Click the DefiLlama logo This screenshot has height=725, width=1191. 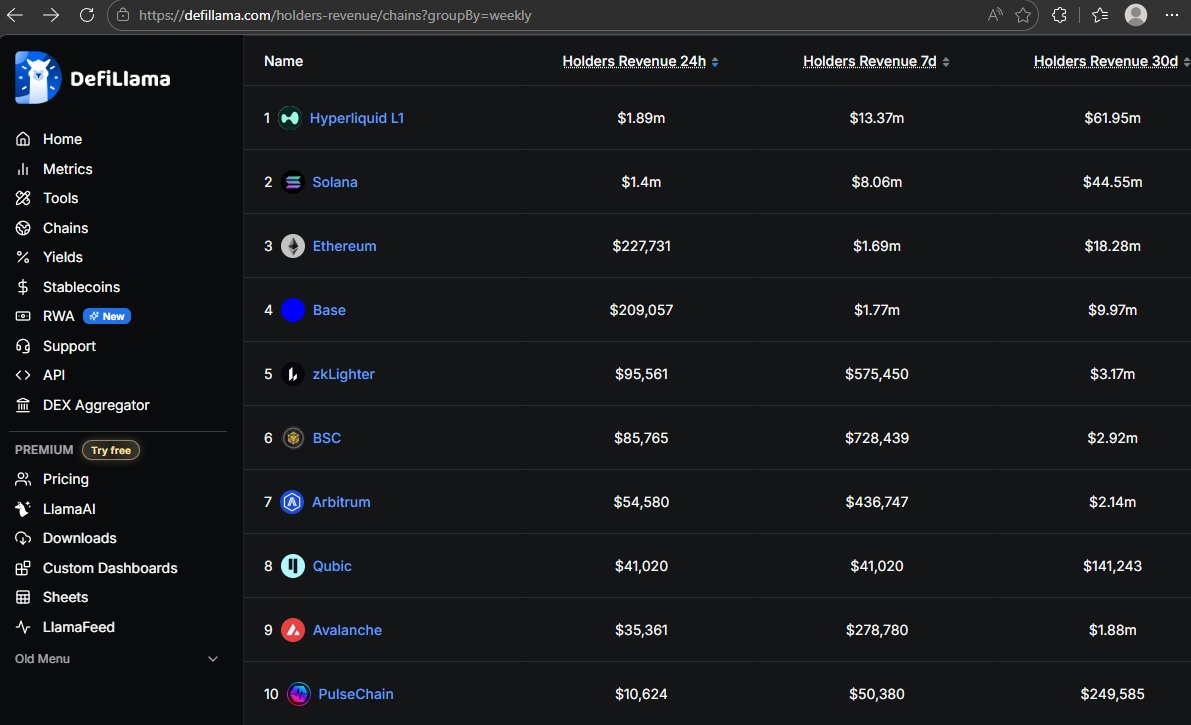(93, 78)
